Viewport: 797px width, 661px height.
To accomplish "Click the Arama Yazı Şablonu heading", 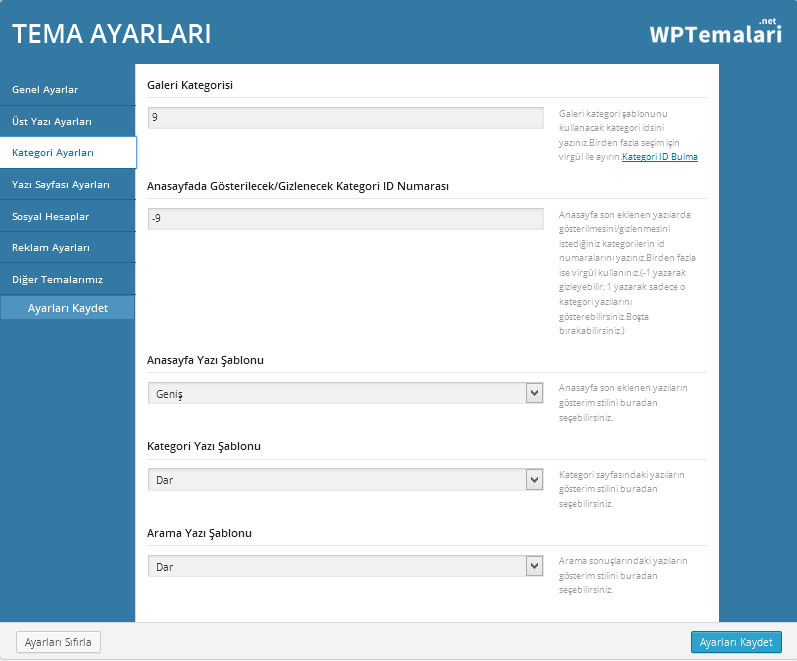I will (x=199, y=533).
